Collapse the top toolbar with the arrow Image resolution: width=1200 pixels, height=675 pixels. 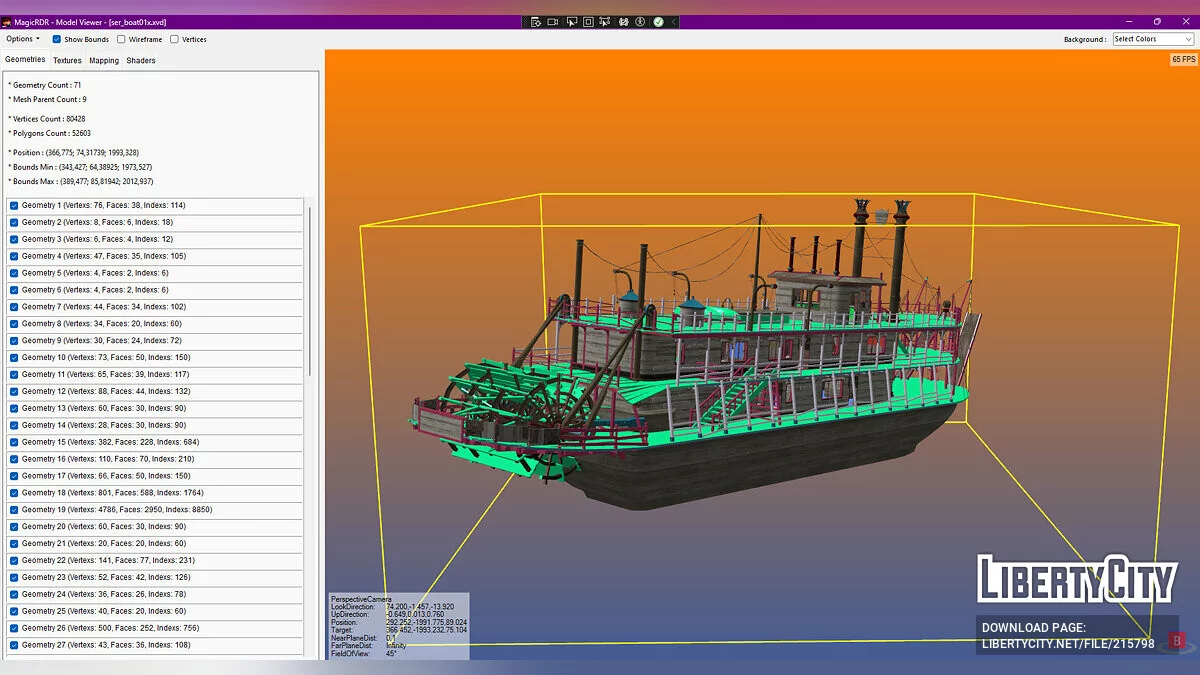pyautogui.click(x=673, y=21)
